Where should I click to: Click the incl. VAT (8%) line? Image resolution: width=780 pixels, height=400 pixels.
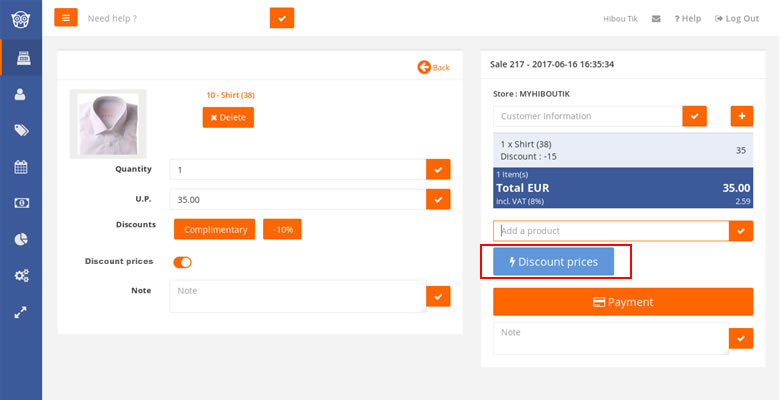click(520, 201)
